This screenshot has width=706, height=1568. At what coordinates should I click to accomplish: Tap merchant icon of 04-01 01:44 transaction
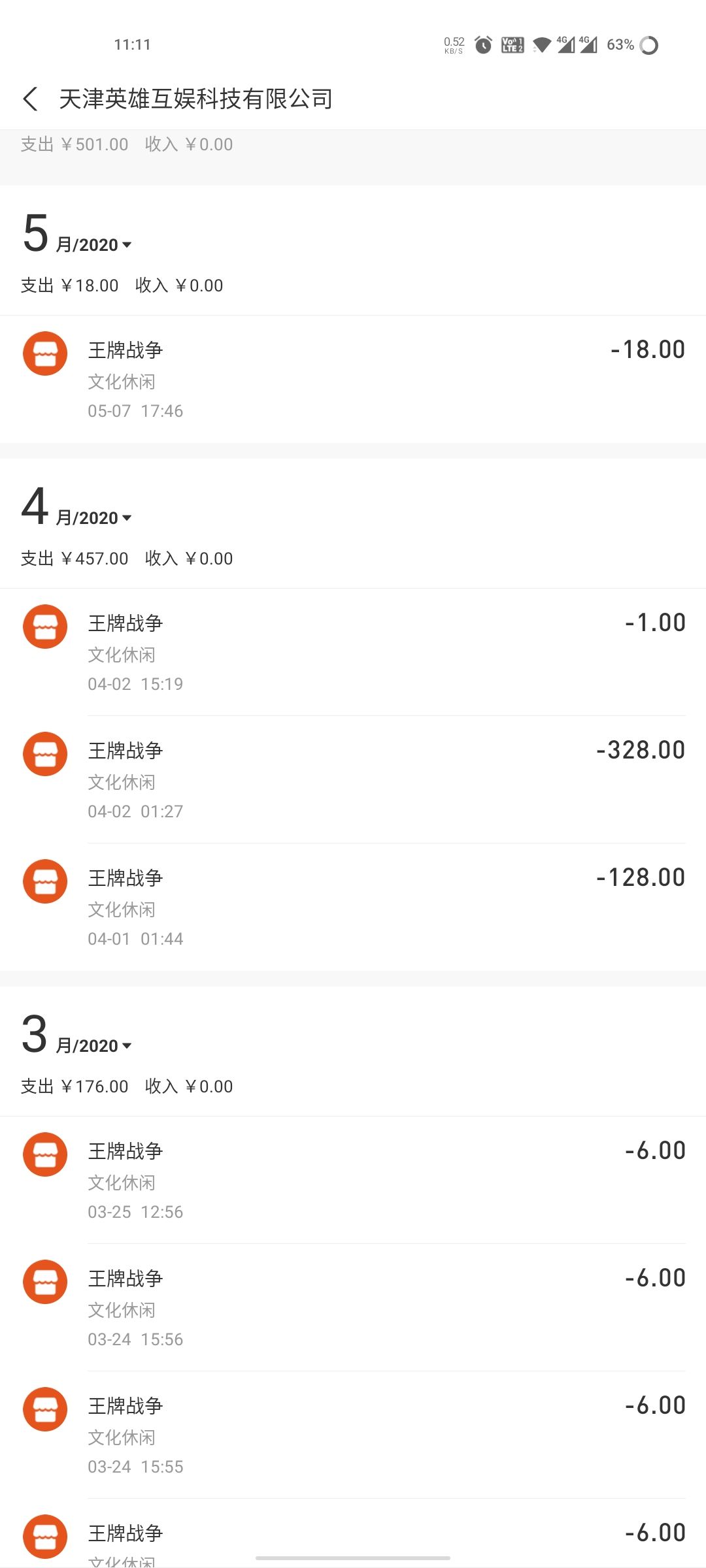[45, 881]
